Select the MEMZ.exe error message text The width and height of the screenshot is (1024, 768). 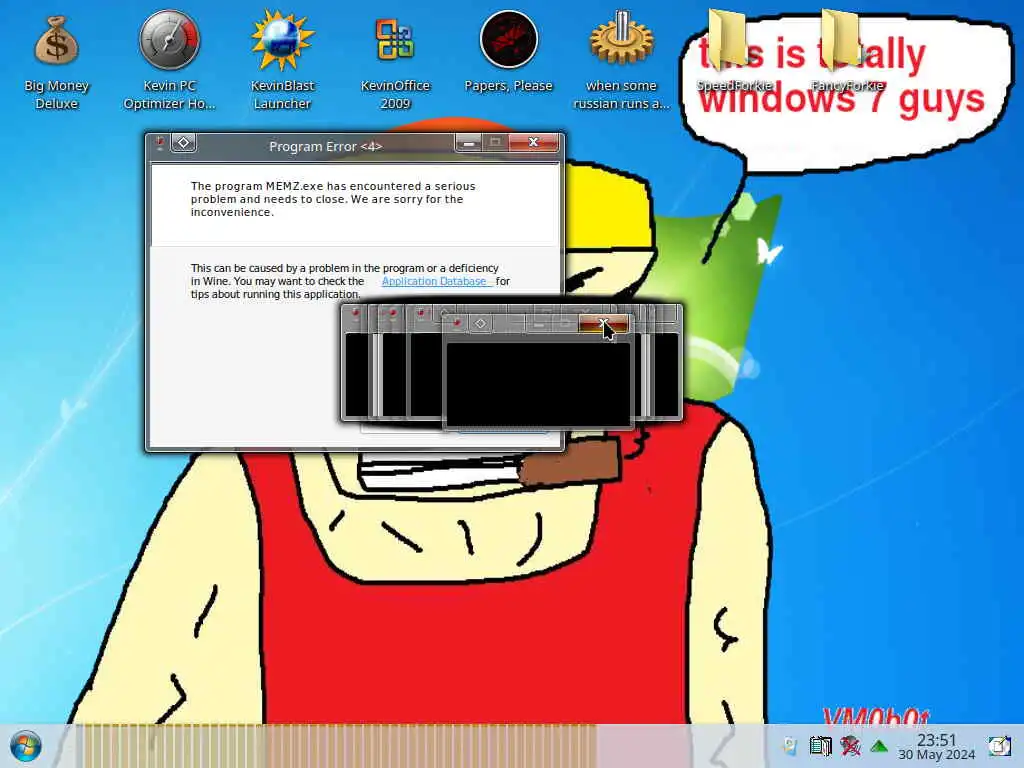[x=333, y=199]
